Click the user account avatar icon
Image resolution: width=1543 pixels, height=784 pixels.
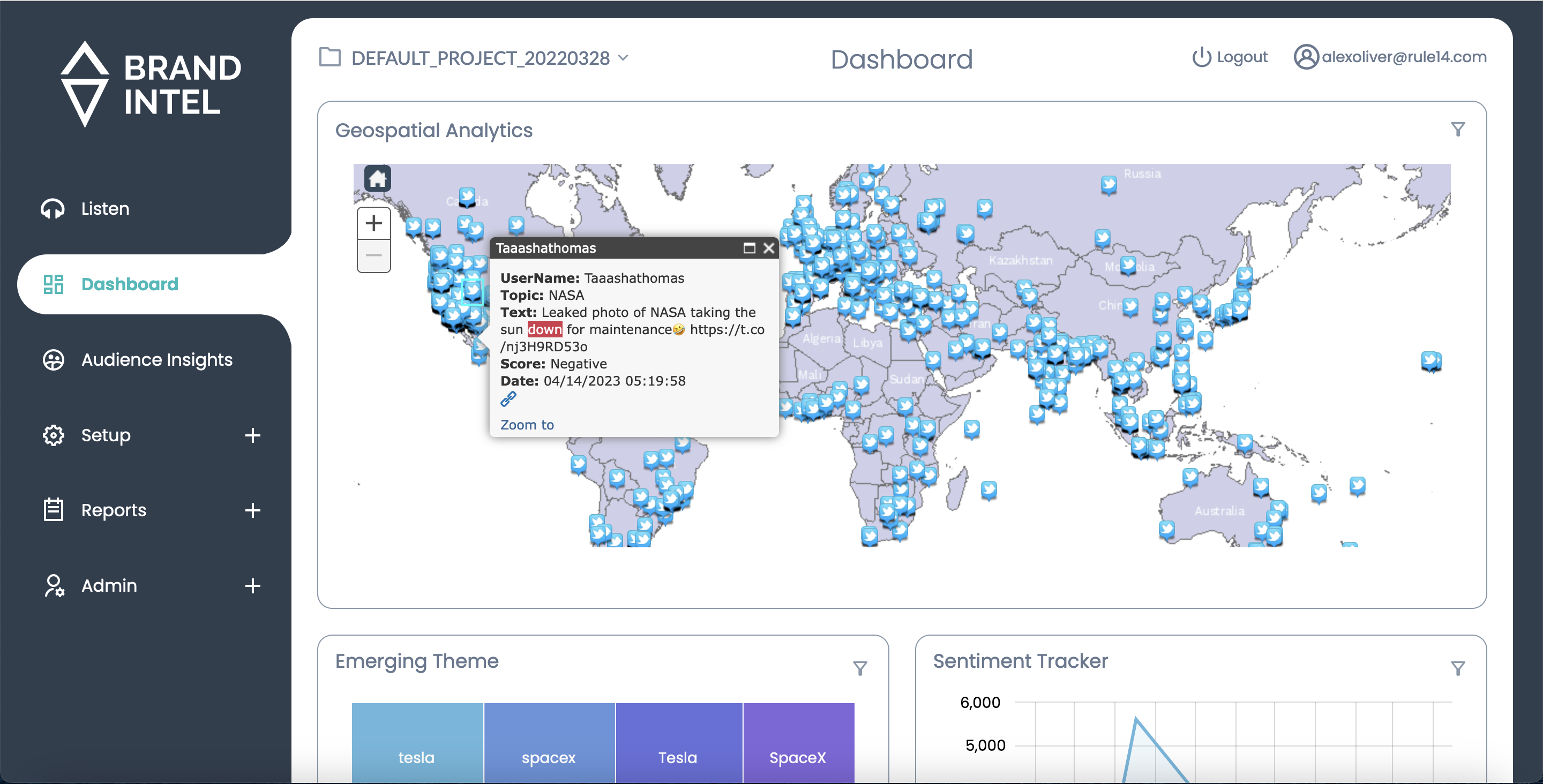(1306, 57)
